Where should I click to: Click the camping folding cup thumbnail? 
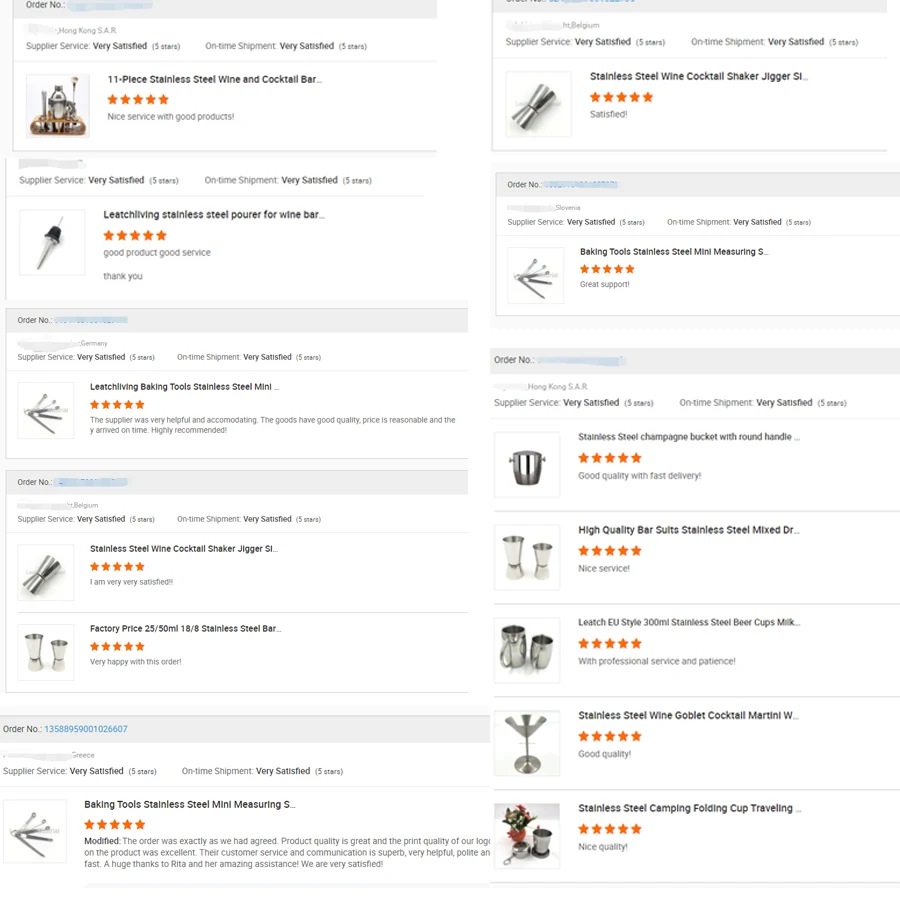(x=527, y=836)
